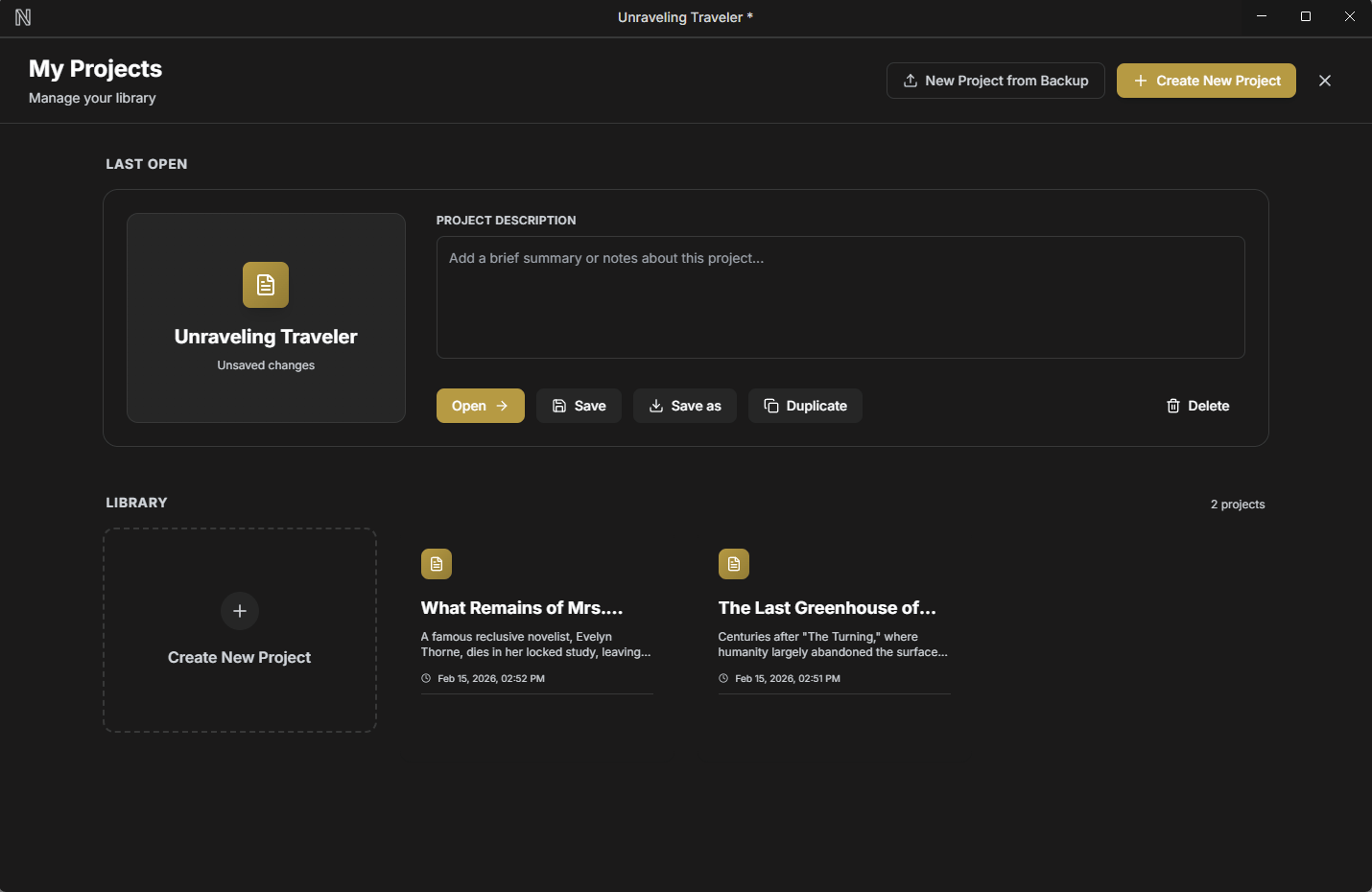Click the plus icon on Create New Project button
The height and width of the screenshot is (892, 1372).
[x=1140, y=81]
